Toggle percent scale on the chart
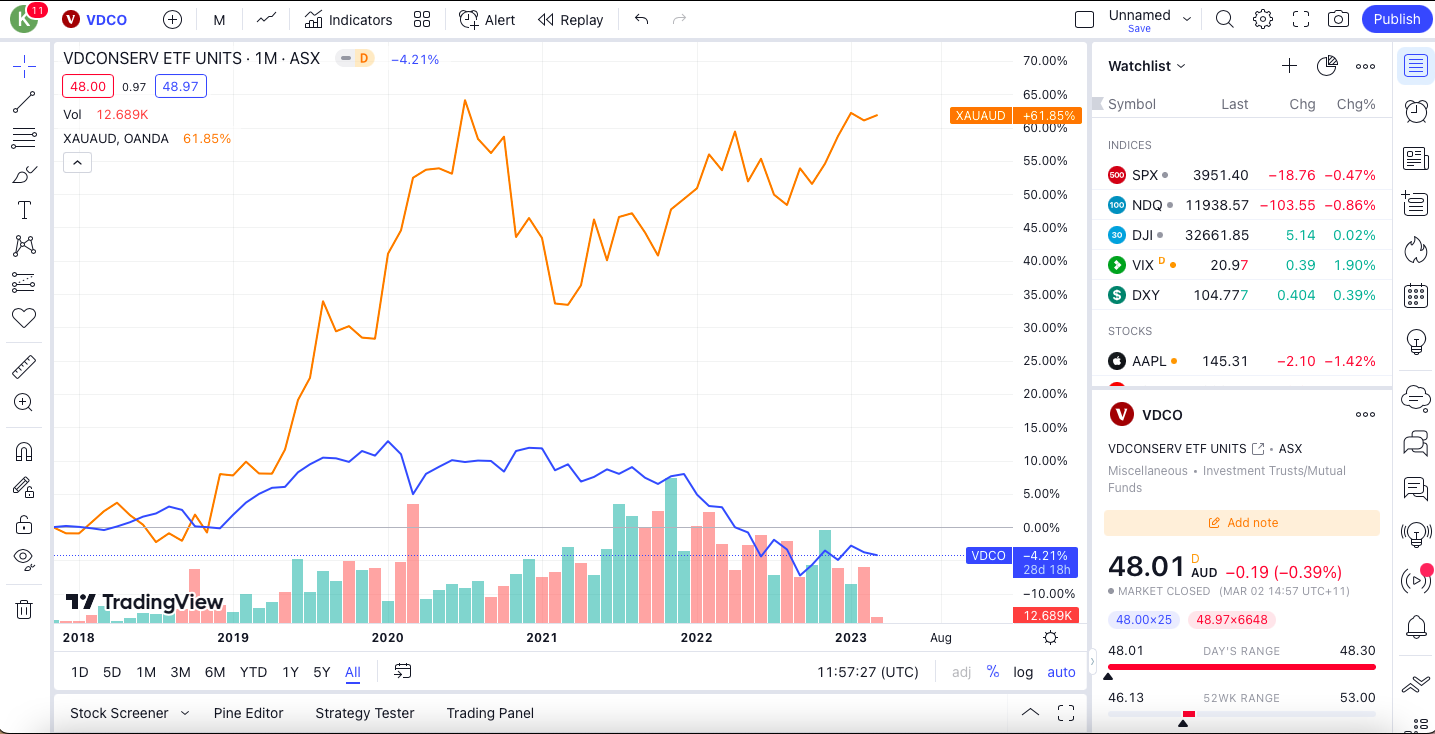The width and height of the screenshot is (1435, 734). 993,672
